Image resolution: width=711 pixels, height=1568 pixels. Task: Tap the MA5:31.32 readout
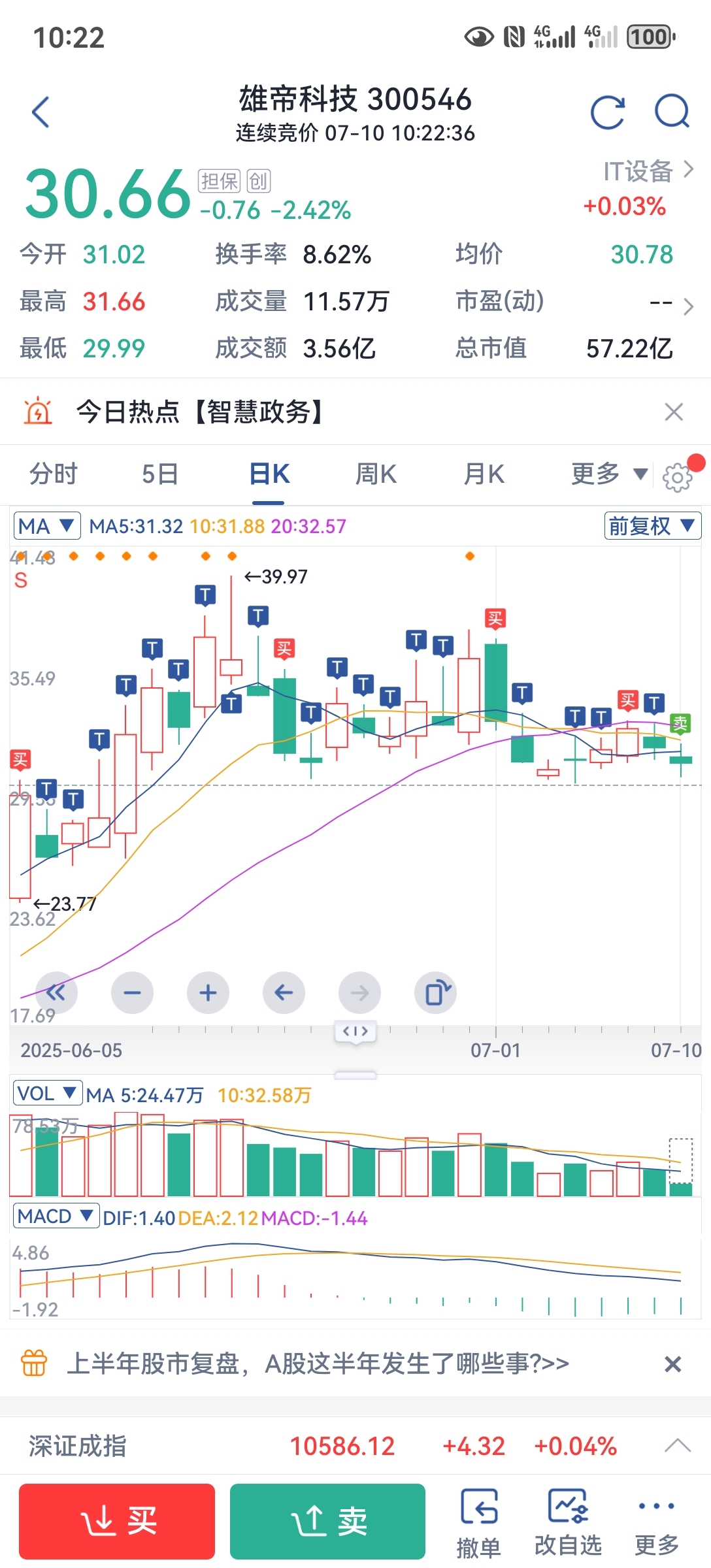click(x=136, y=527)
